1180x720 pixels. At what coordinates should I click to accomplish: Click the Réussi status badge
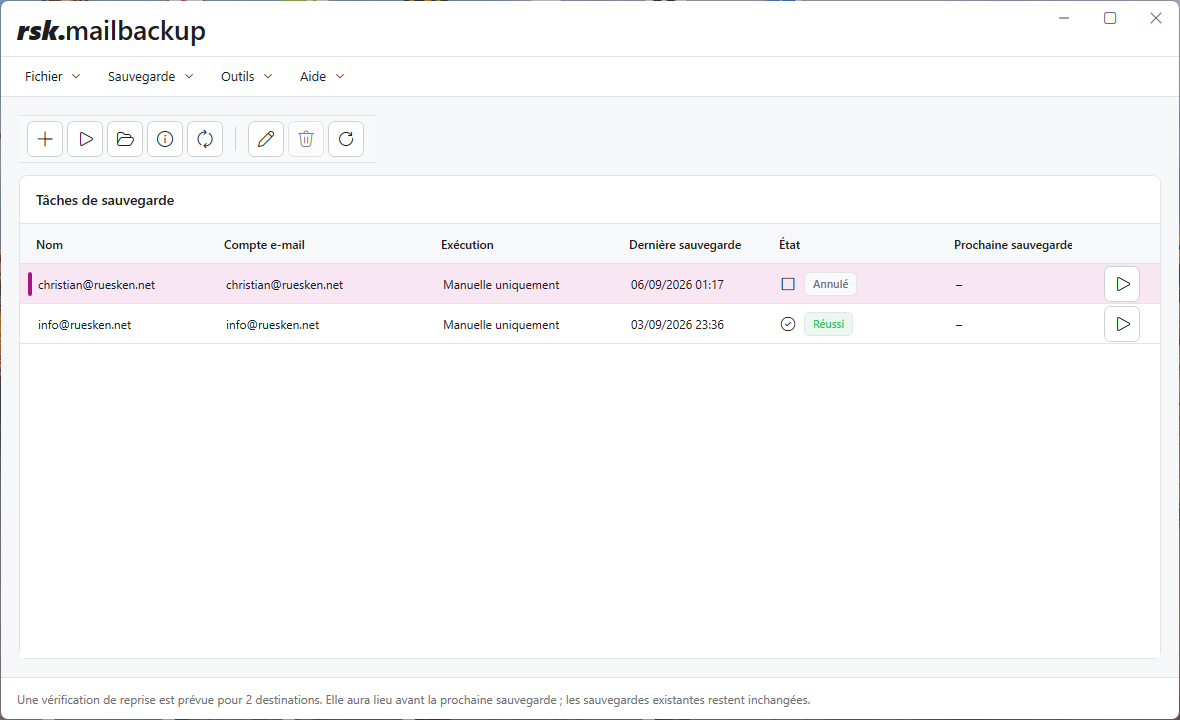(x=829, y=324)
